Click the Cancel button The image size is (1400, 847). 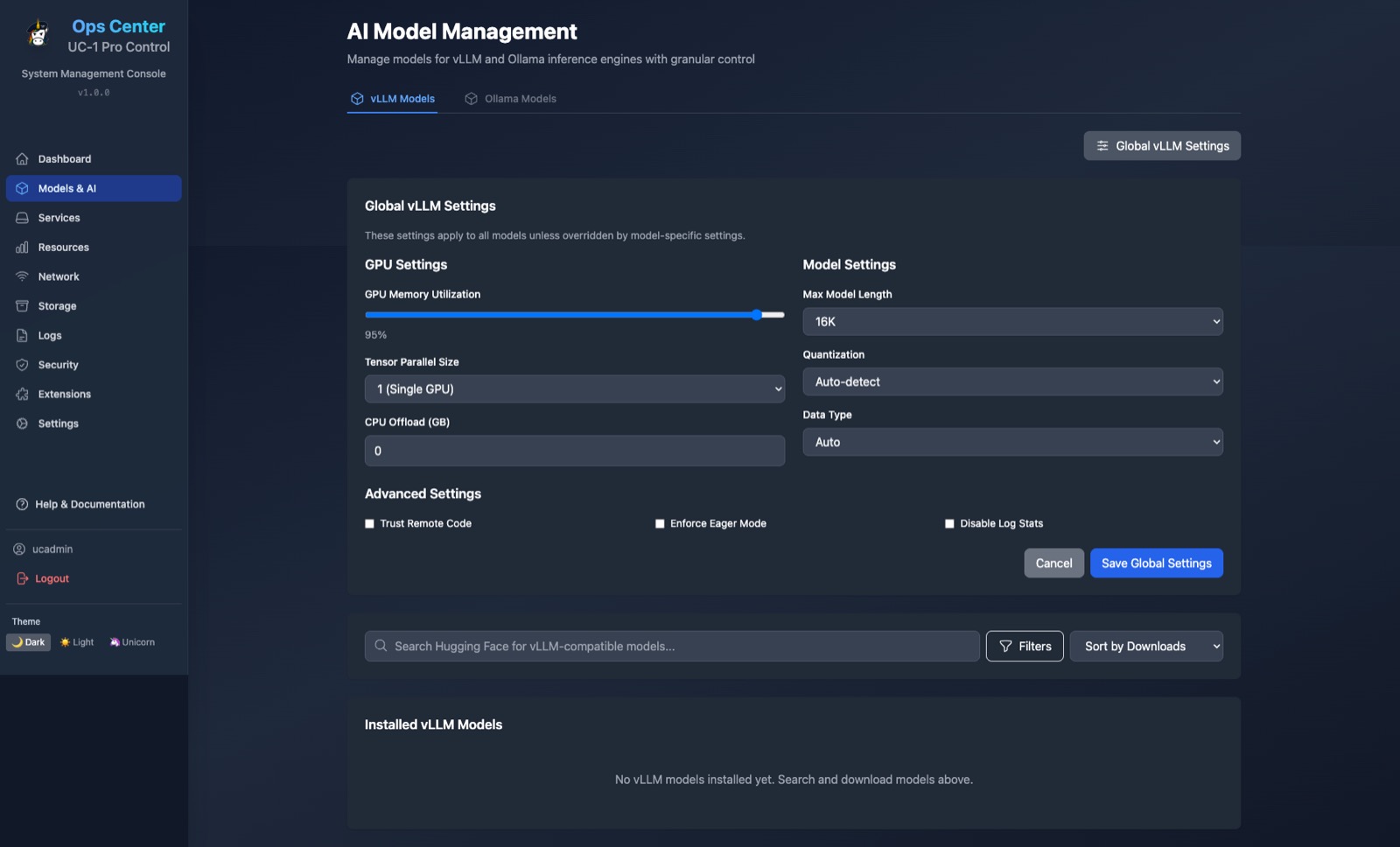(1053, 563)
